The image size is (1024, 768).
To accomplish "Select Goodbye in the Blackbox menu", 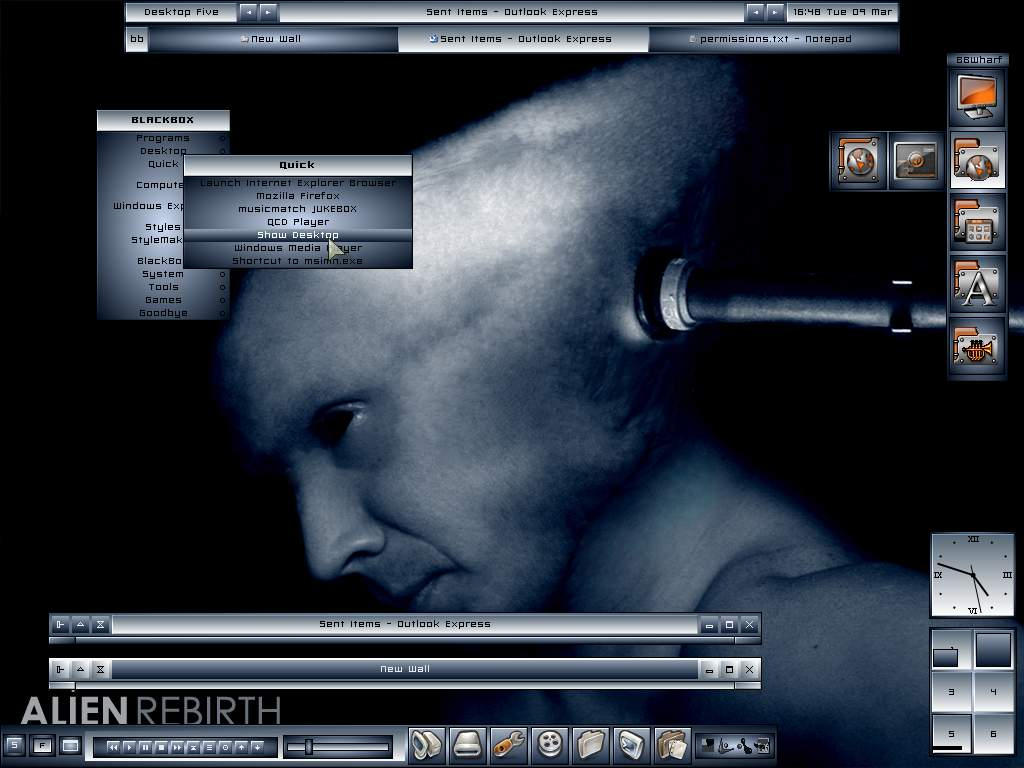I will tap(163, 313).
